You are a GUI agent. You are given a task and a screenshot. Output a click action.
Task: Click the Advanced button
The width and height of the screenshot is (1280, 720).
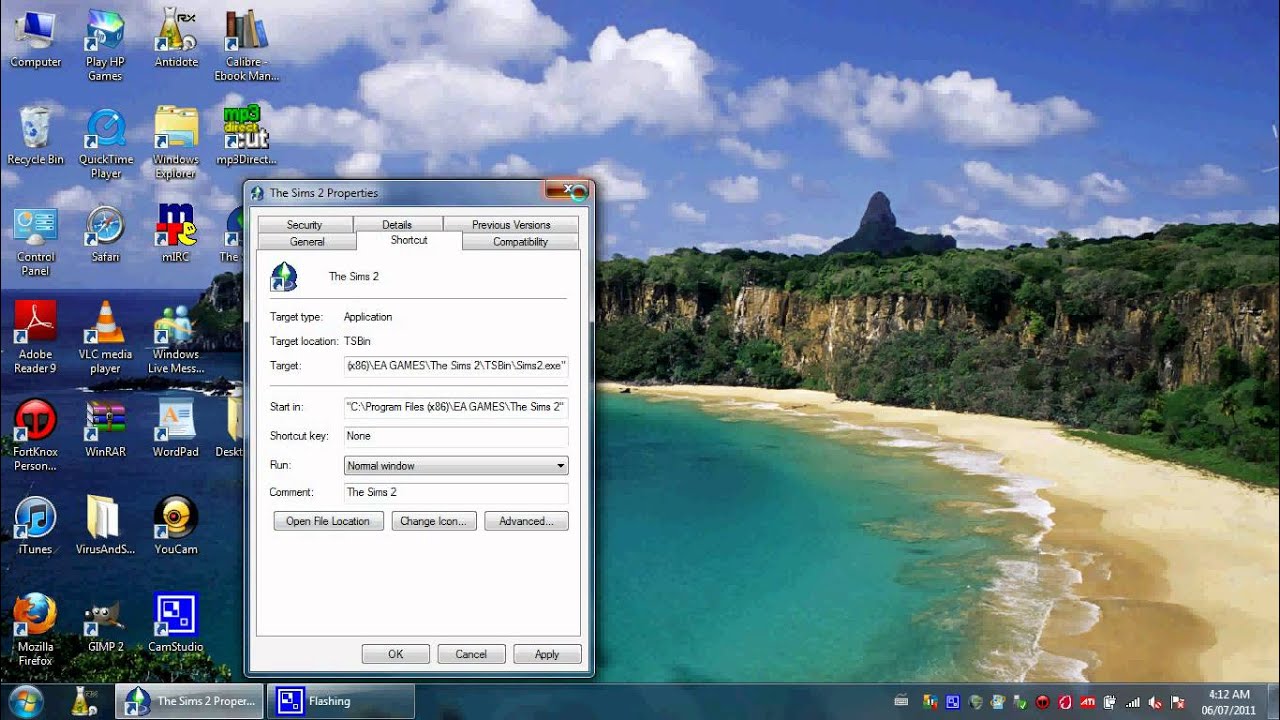click(526, 521)
